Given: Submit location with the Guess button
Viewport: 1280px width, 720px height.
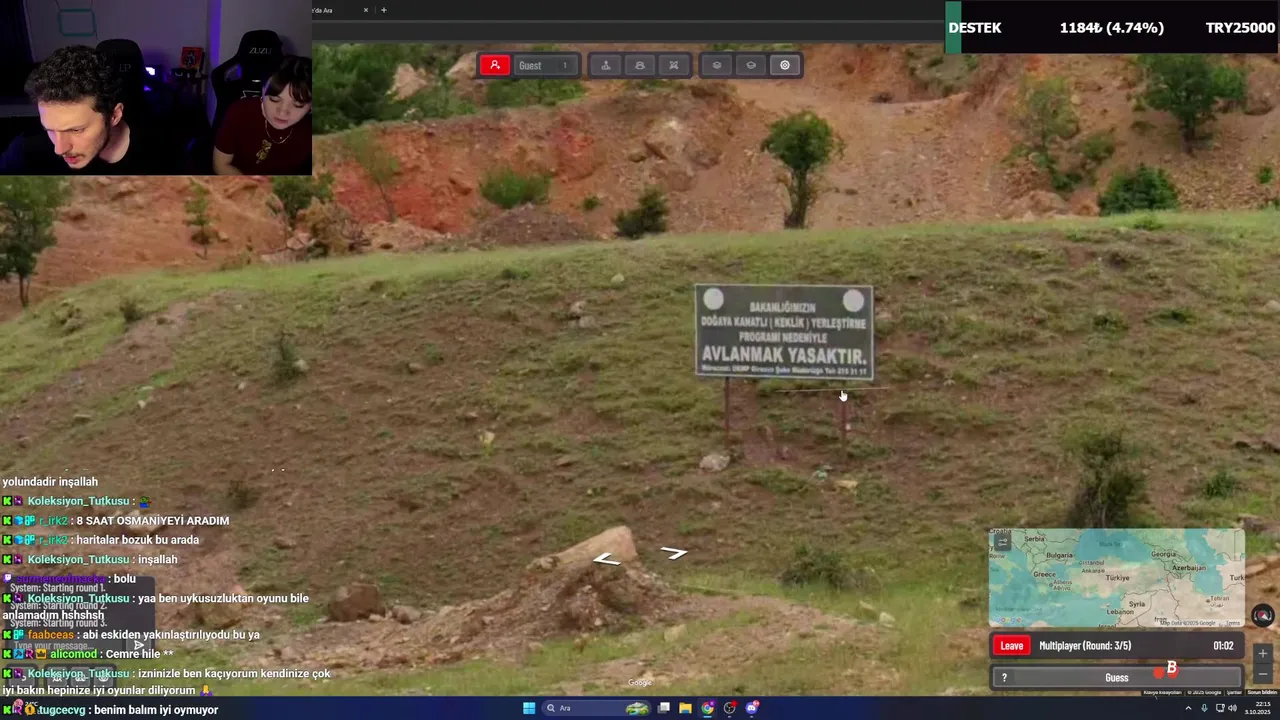Looking at the screenshot, I should (x=1117, y=678).
